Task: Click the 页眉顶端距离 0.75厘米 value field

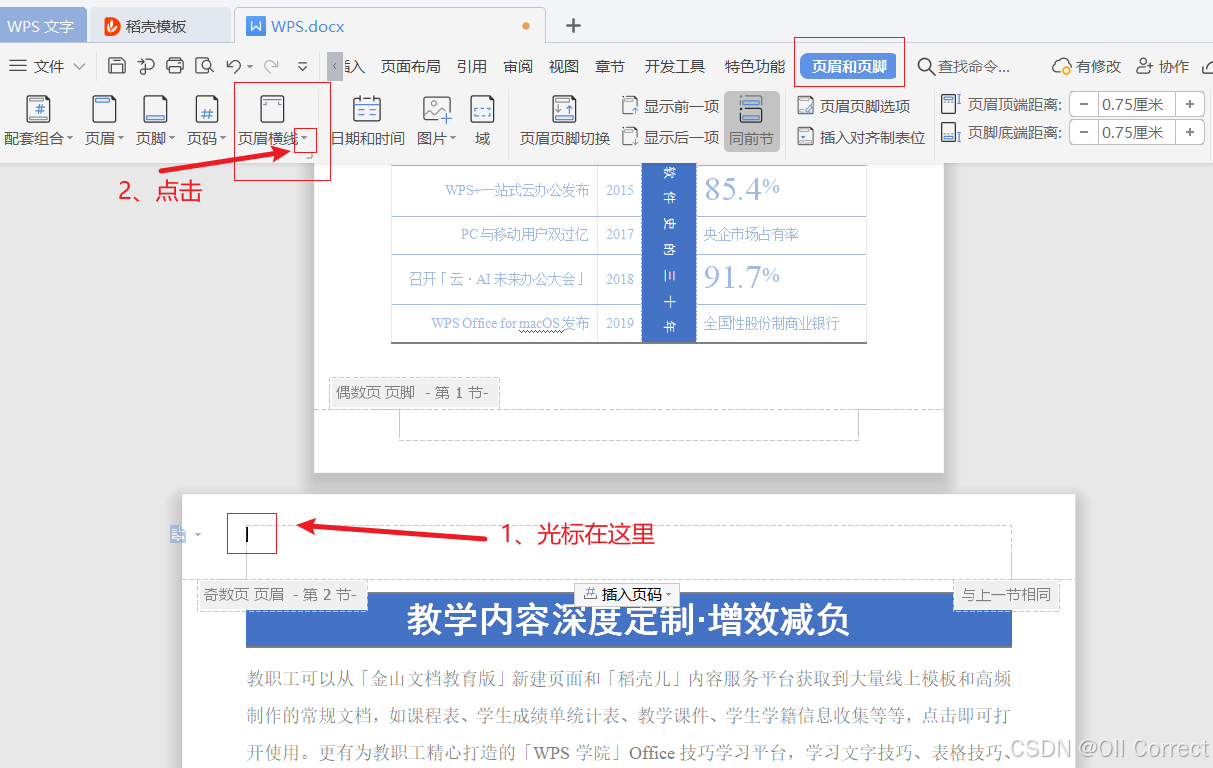Action: click(1136, 104)
